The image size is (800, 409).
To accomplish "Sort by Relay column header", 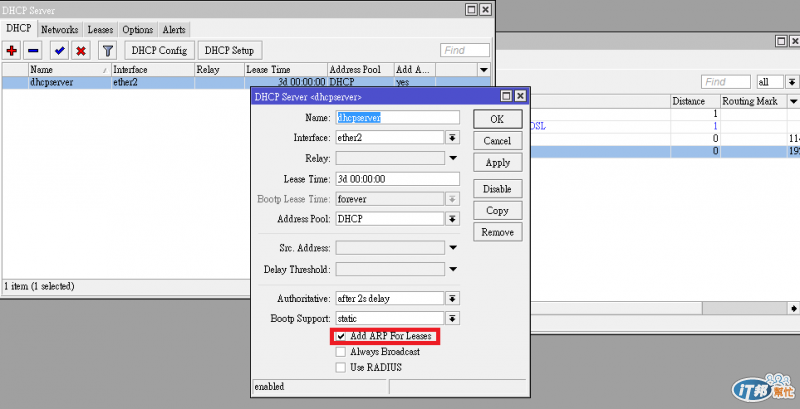I will 219,69.
